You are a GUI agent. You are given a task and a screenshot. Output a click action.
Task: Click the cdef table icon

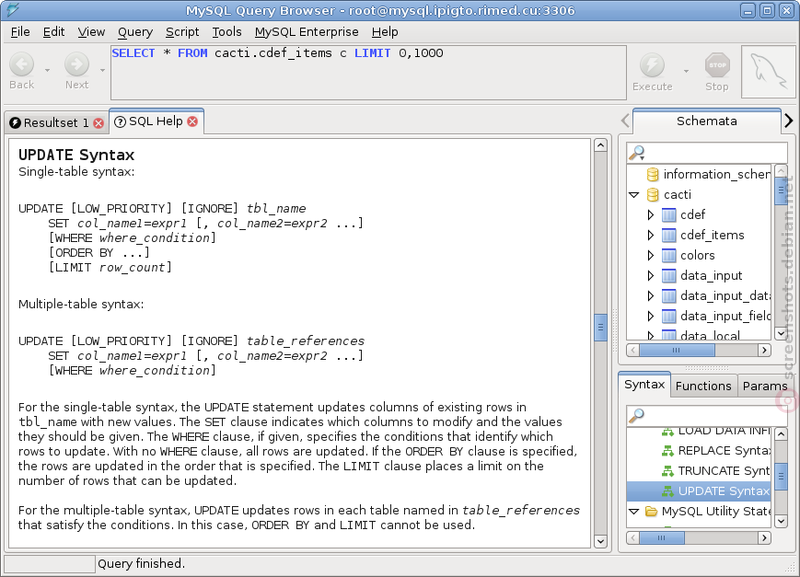click(669, 215)
